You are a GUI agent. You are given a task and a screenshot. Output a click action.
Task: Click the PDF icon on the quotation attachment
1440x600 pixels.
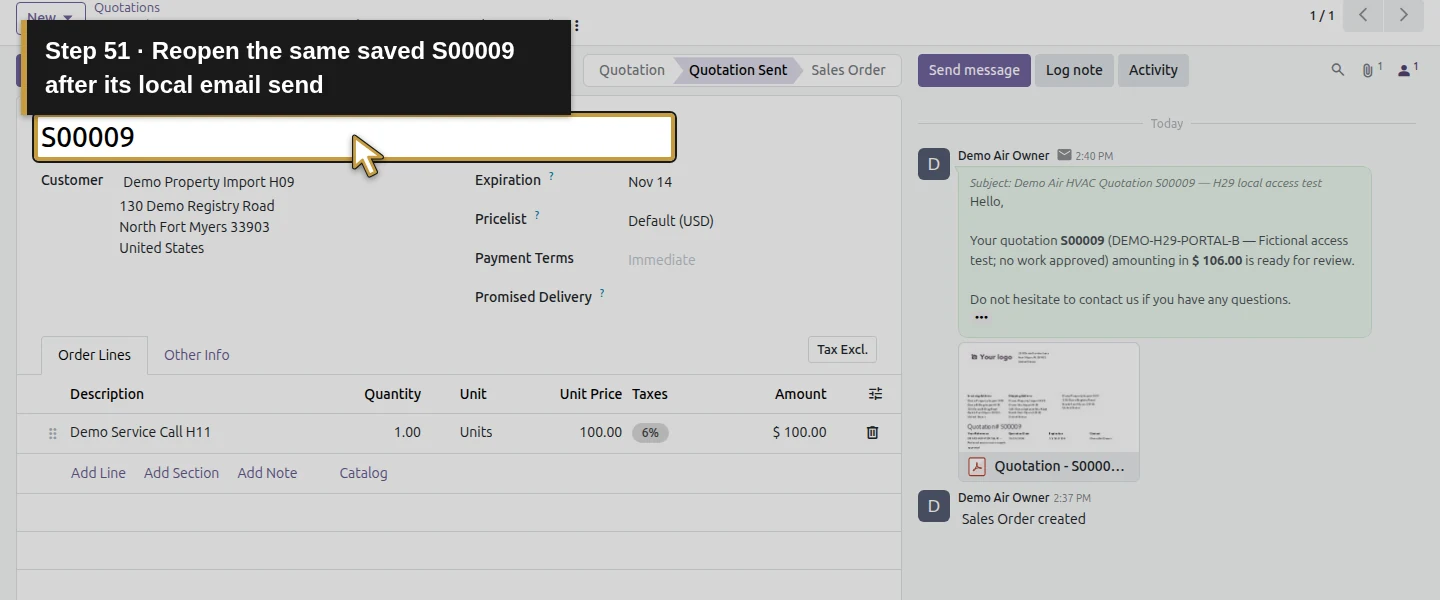(x=977, y=466)
